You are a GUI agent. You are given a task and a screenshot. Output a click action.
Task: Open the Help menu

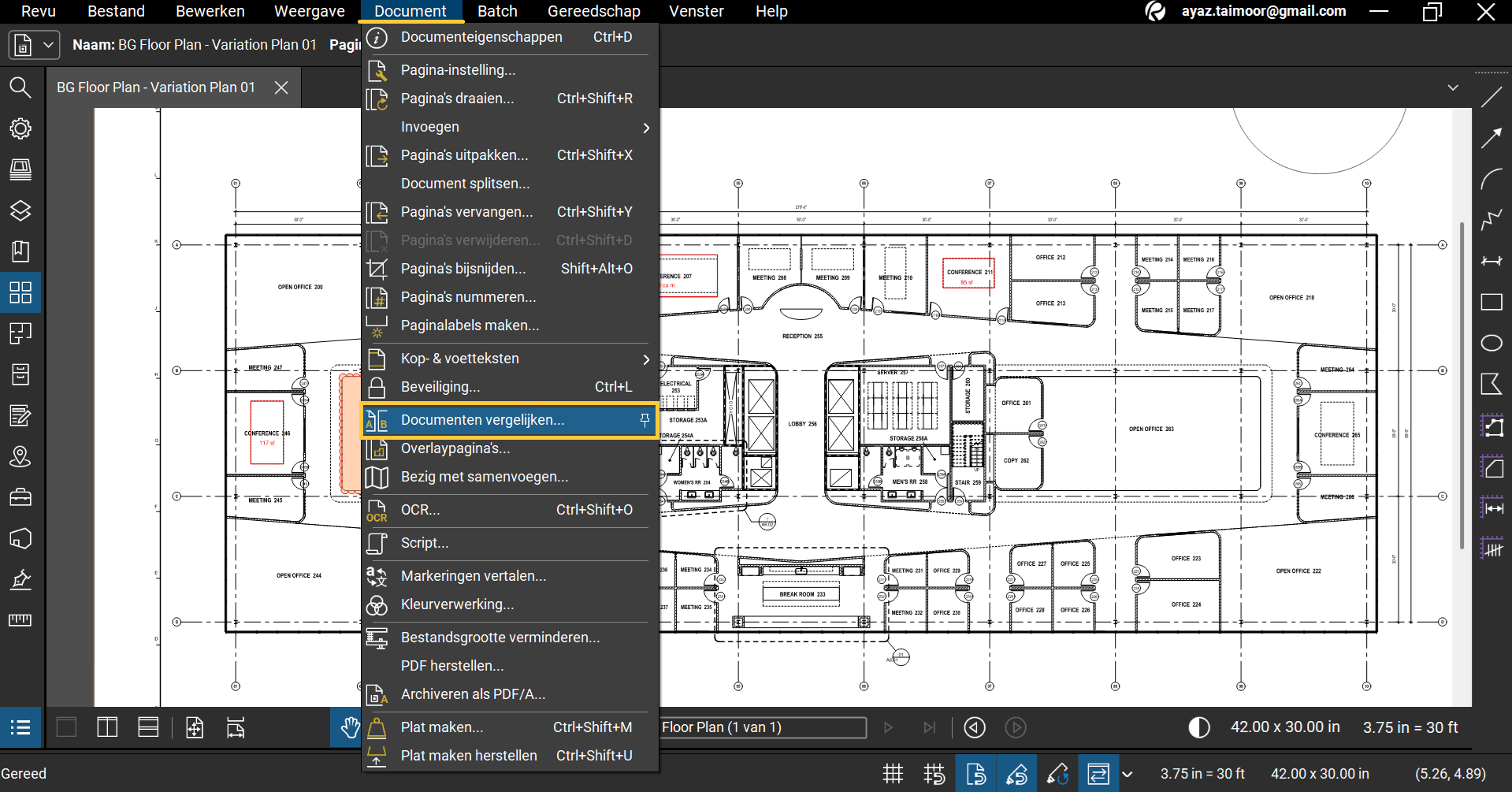coord(771,11)
